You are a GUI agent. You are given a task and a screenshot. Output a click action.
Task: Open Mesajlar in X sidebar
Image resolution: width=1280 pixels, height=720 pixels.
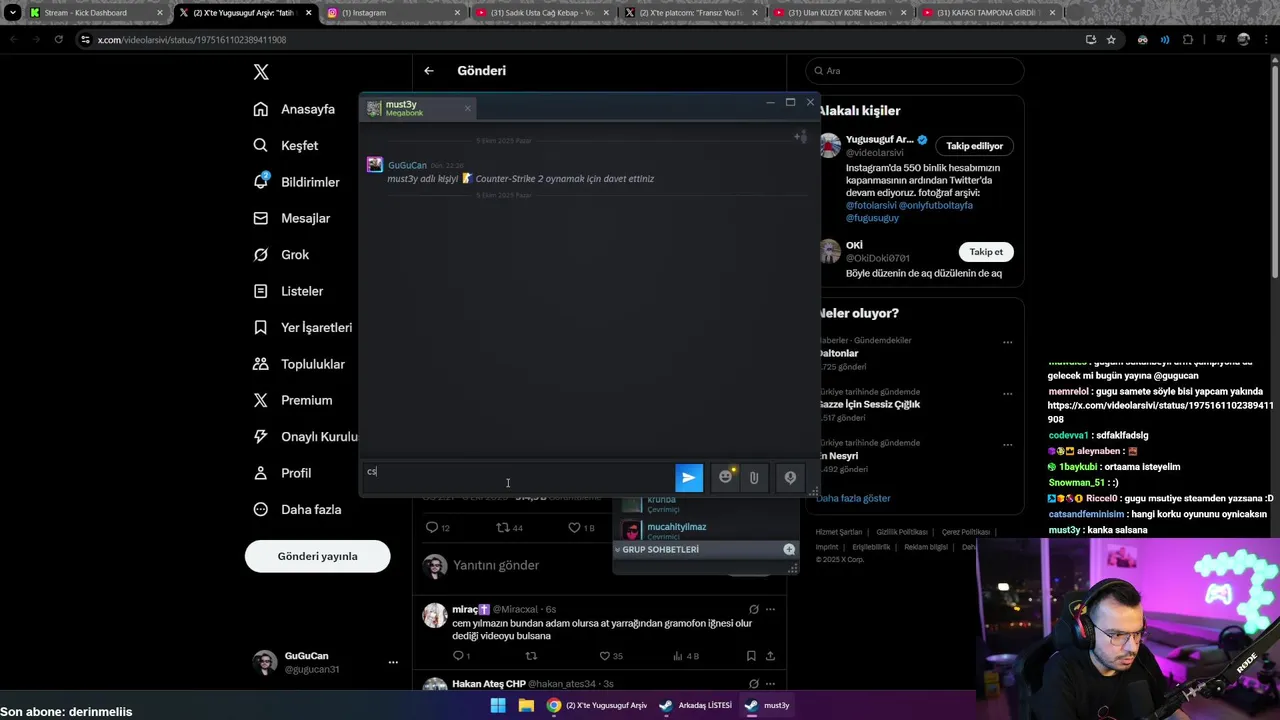pyautogui.click(x=291, y=218)
